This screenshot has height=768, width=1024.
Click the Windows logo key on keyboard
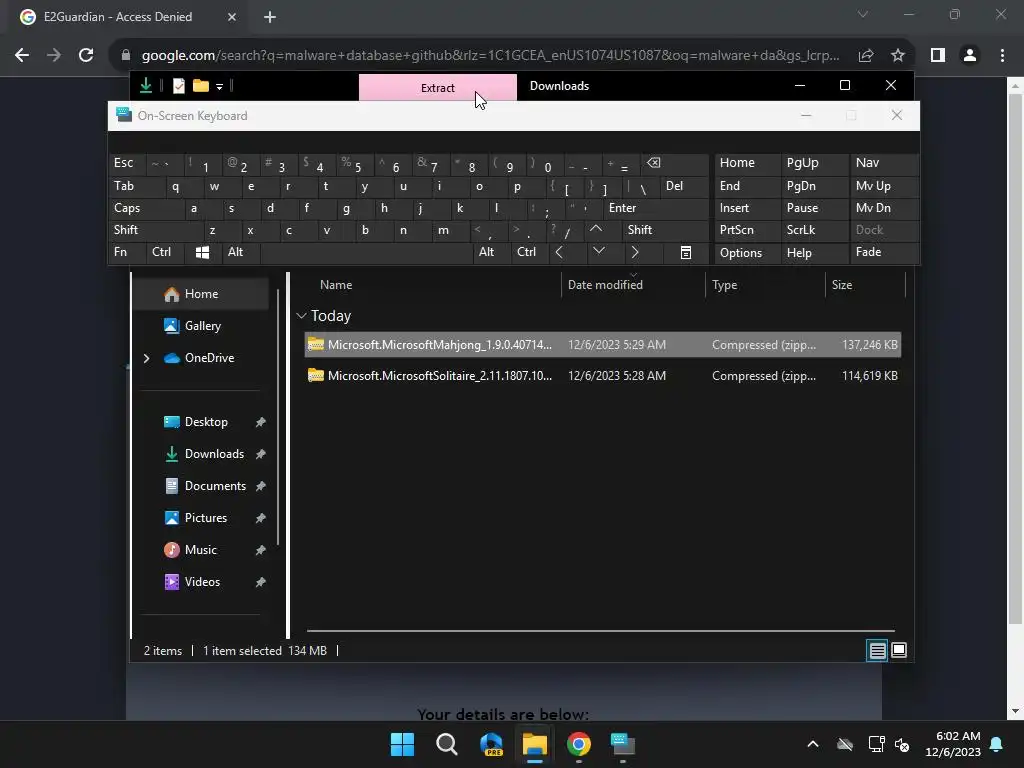tap(202, 252)
